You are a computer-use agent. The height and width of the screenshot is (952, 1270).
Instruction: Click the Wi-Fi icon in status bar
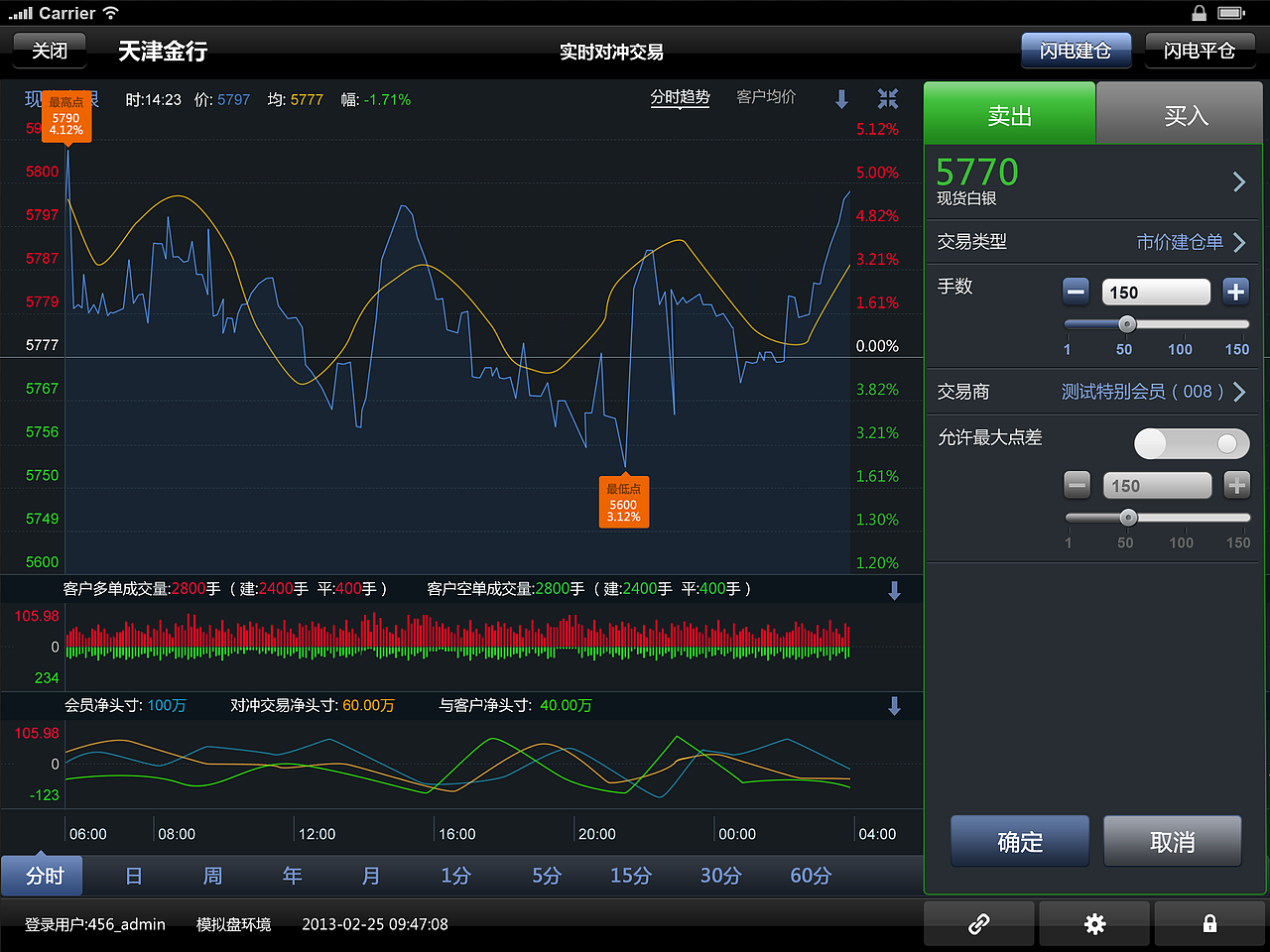click(x=111, y=13)
